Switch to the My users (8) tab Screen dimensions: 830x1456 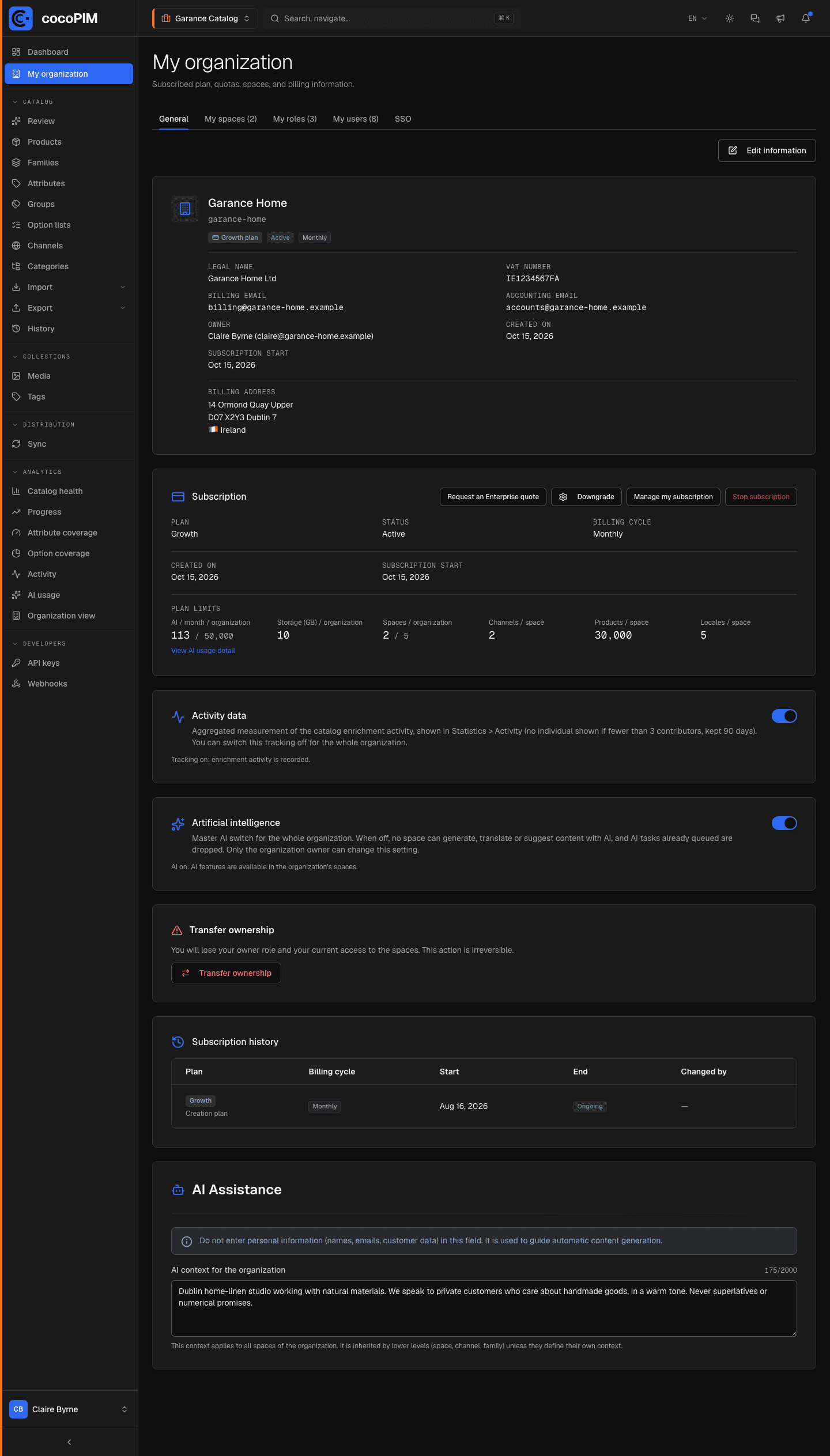click(356, 119)
